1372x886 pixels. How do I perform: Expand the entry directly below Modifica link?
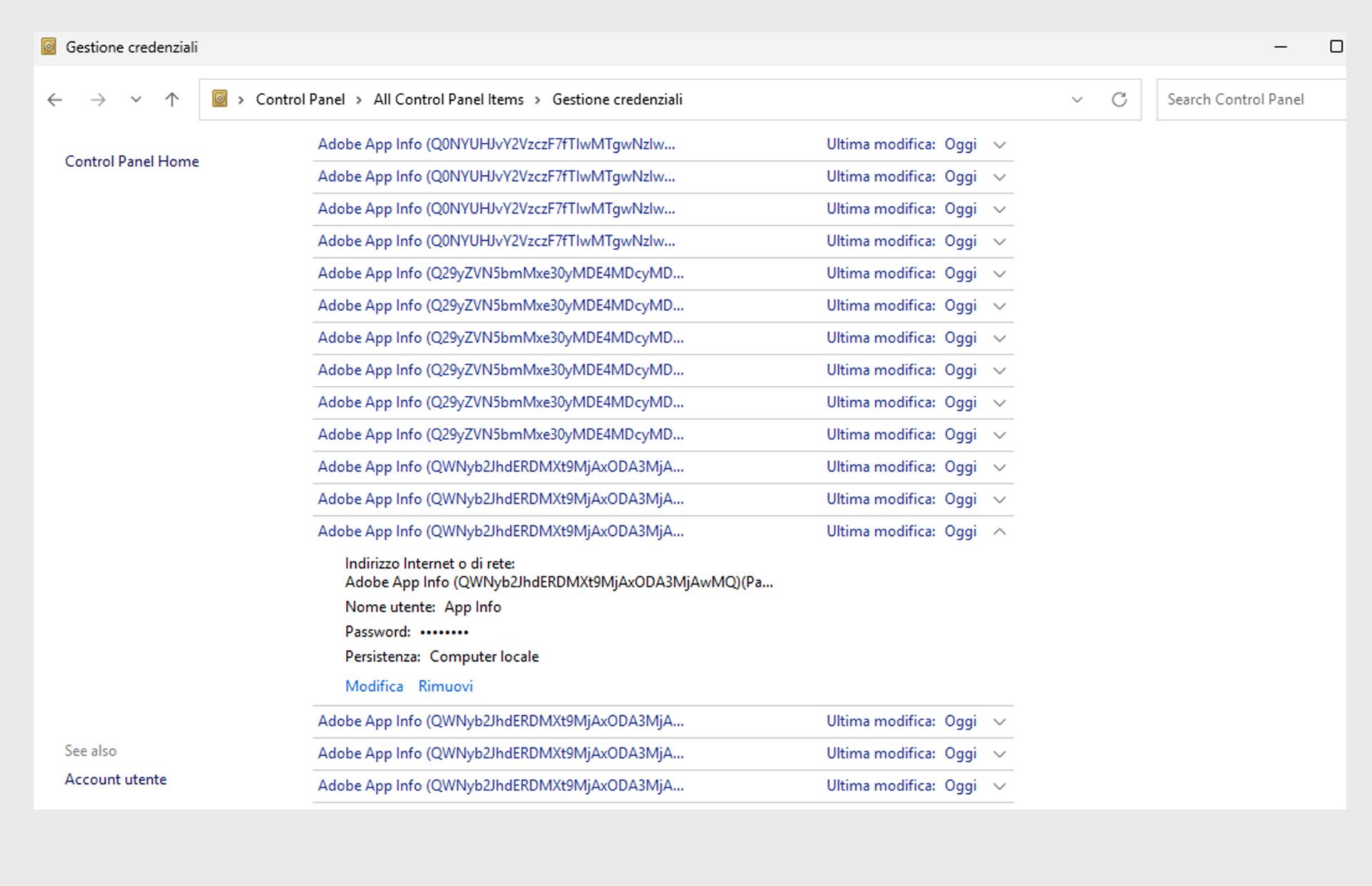1000,722
